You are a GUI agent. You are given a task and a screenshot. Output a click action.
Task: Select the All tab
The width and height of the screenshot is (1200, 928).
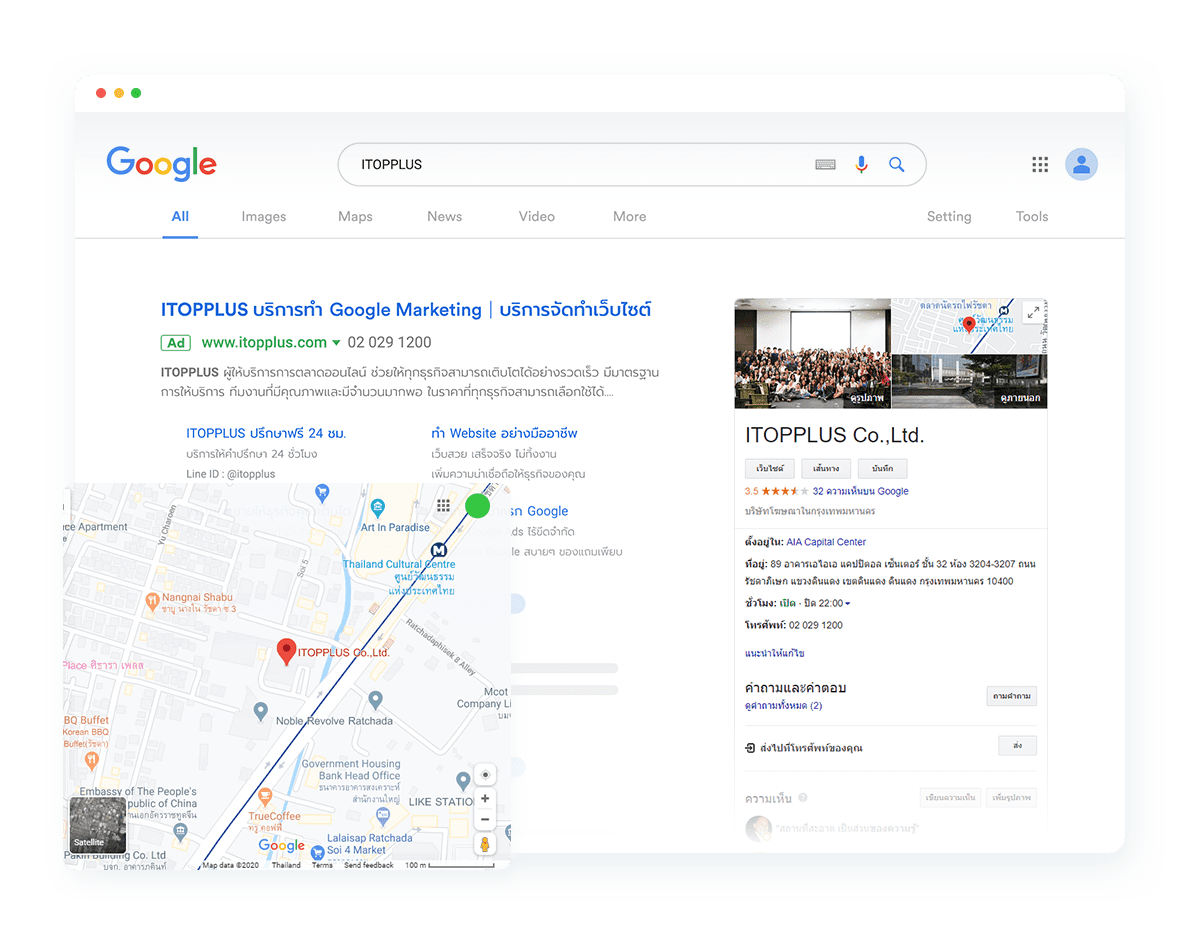[x=180, y=216]
